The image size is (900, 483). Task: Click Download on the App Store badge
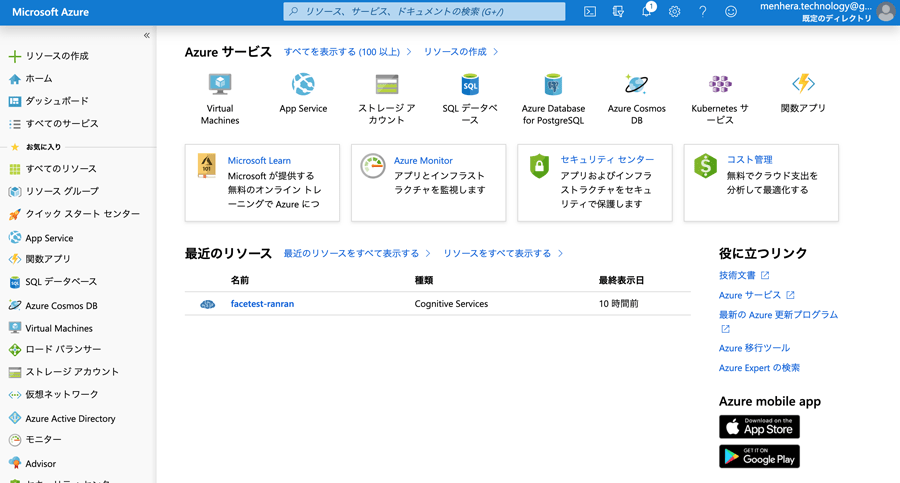click(759, 427)
